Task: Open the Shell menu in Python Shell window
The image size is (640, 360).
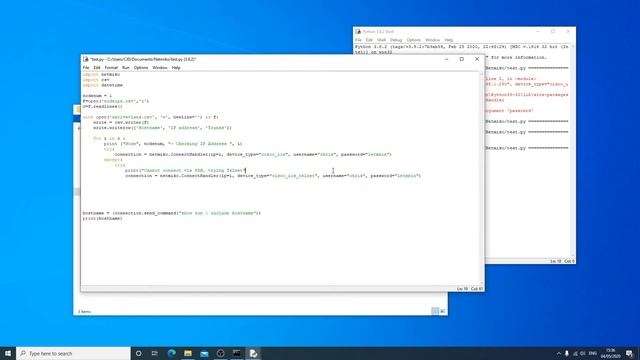Action: point(381,40)
